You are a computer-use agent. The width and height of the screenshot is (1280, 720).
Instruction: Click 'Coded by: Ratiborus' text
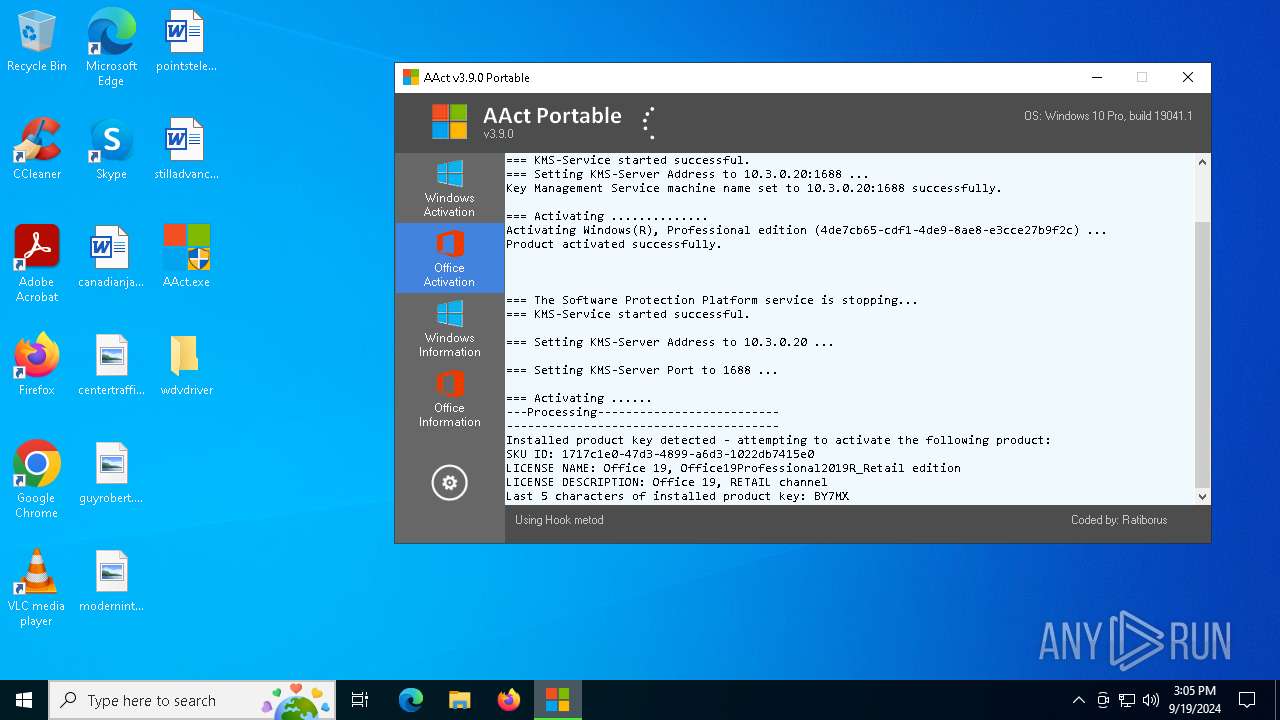(x=1119, y=520)
